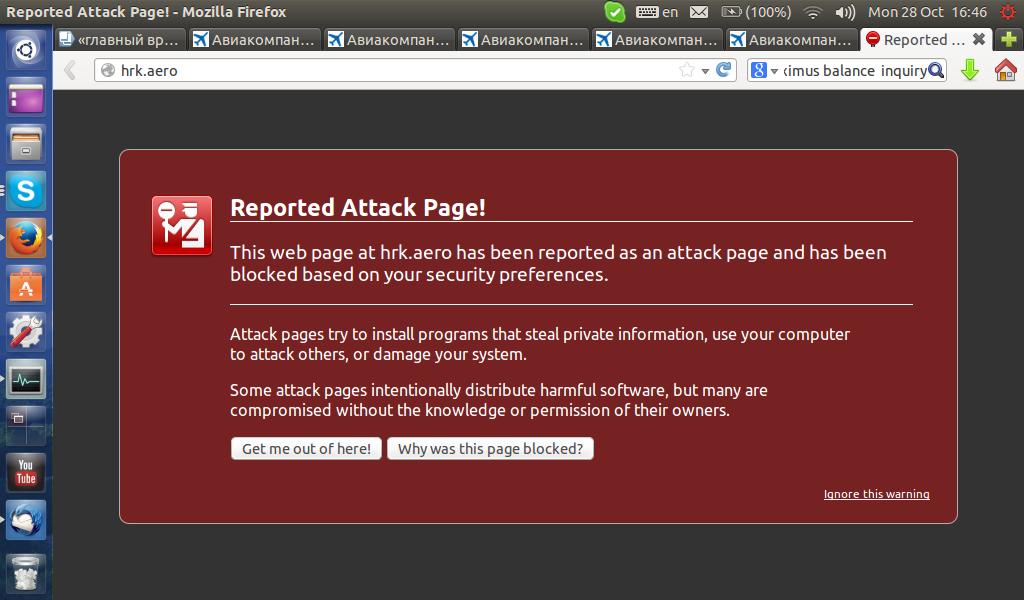Open the YouTube launcher icon

(26, 472)
